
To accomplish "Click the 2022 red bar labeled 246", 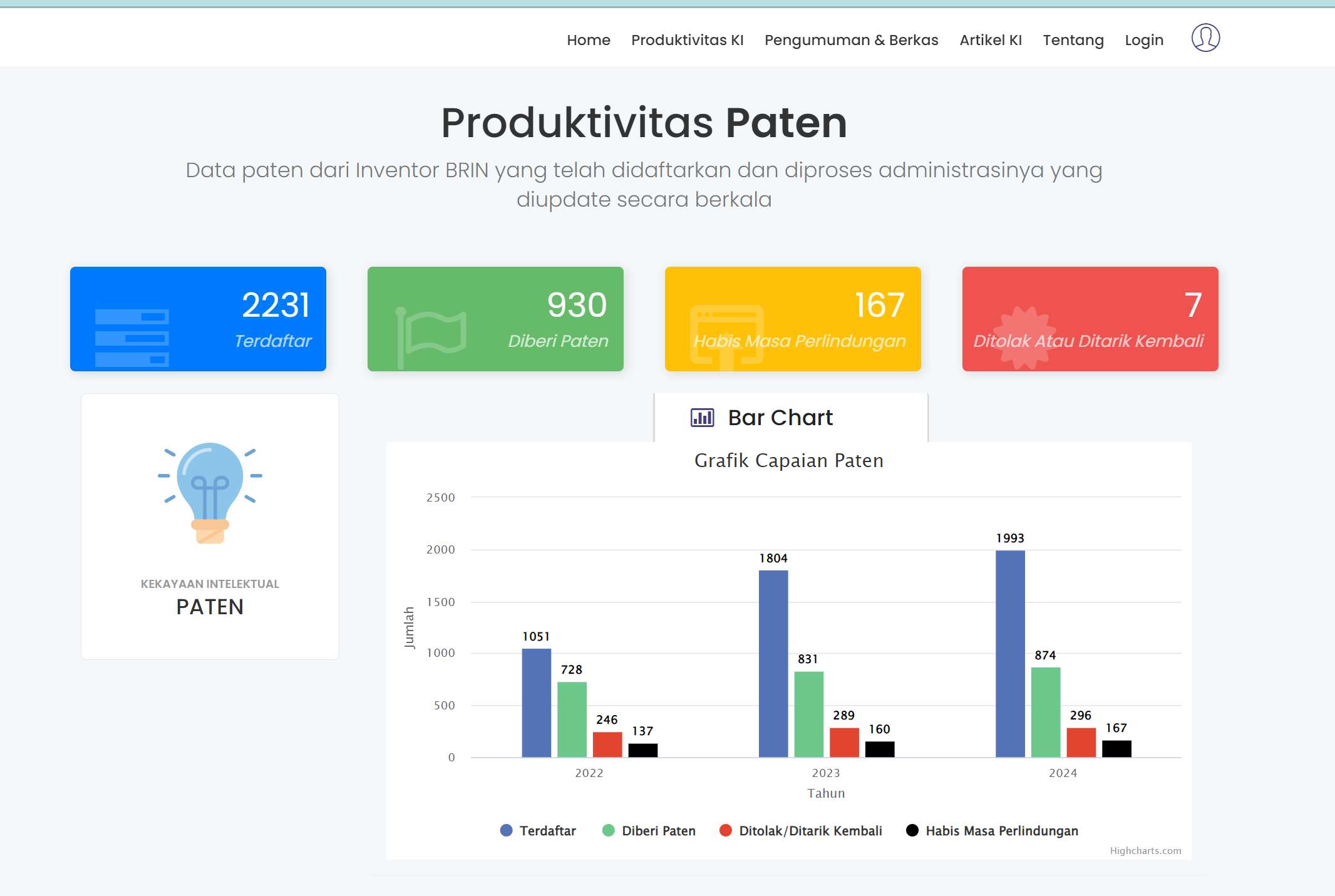I will pos(607,744).
